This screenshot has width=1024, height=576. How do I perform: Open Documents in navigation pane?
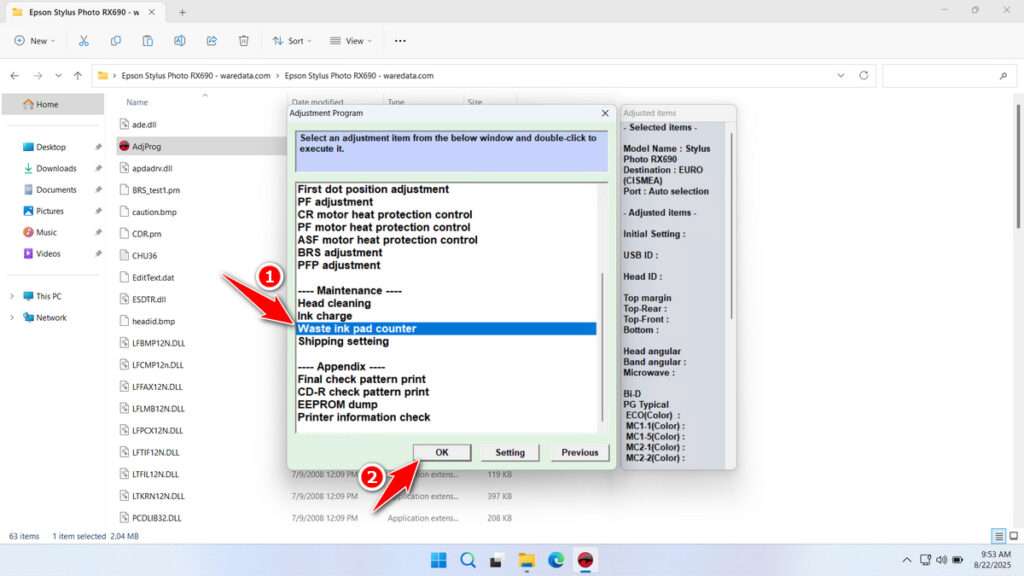coord(56,190)
